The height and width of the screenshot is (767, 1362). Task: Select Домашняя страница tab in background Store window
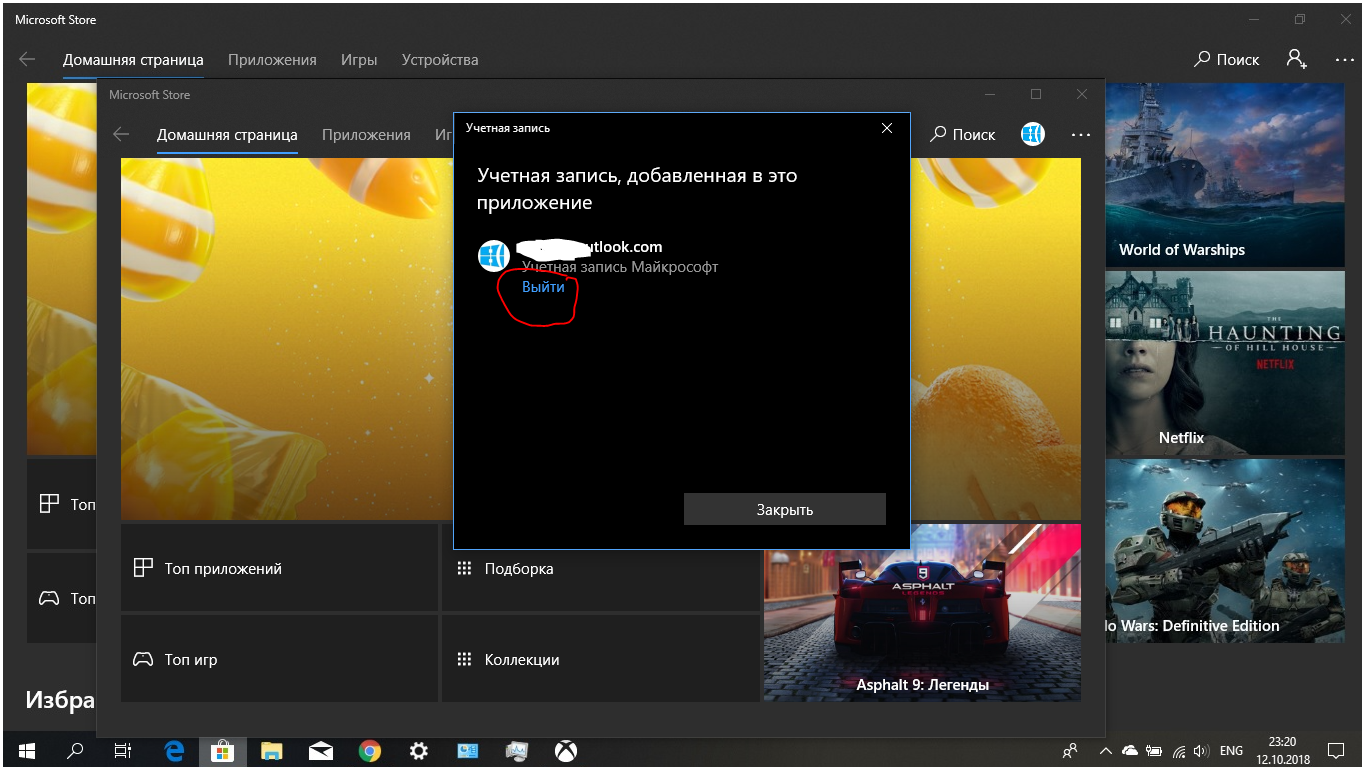click(133, 59)
